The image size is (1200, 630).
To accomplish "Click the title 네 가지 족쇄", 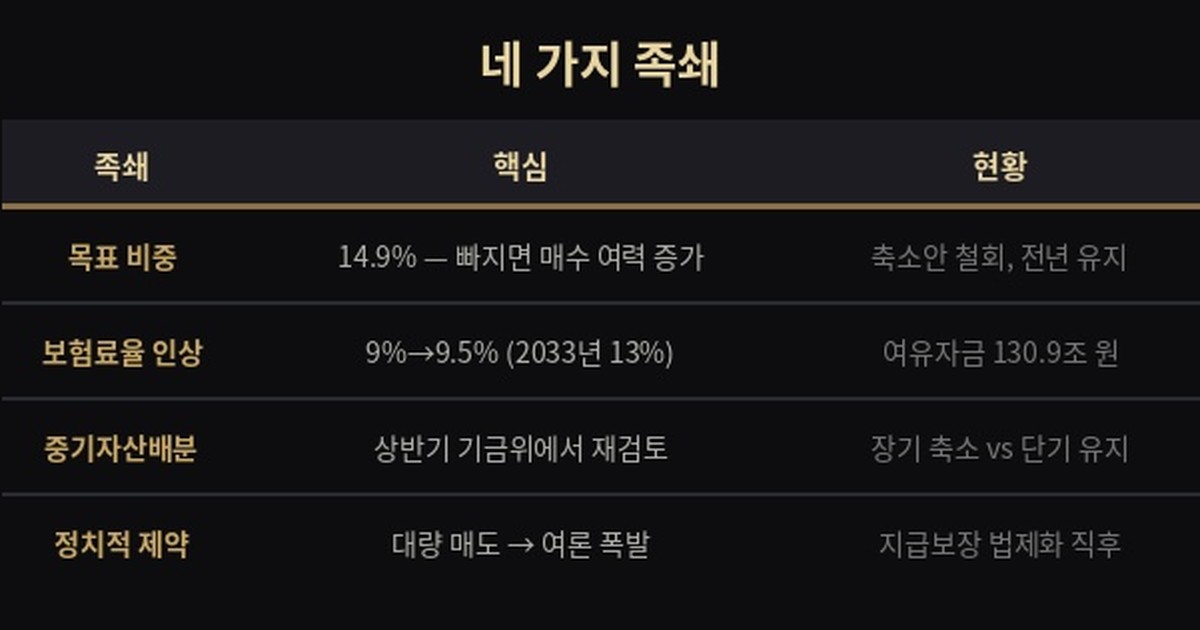I will coord(600,66).
